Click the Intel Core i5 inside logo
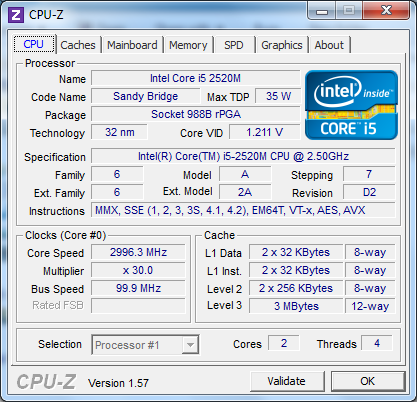Viewport: 417px width, 402px height. [x=351, y=105]
